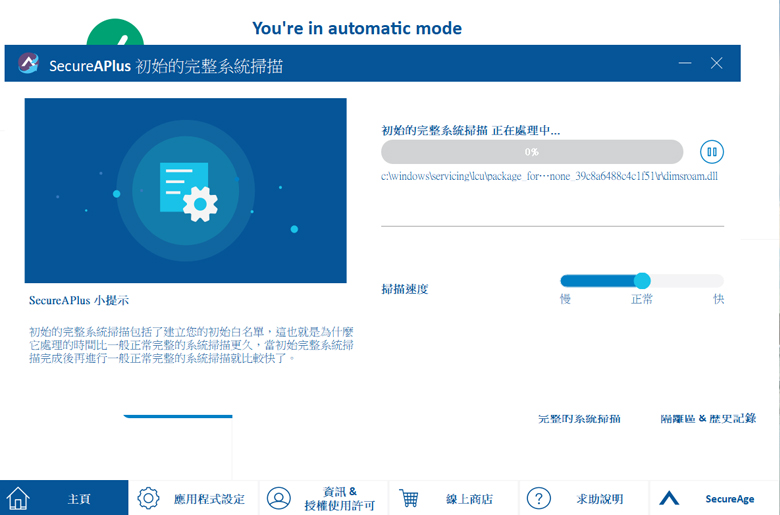Click the 0% scan progress bar
The width and height of the screenshot is (780, 515).
click(532, 152)
